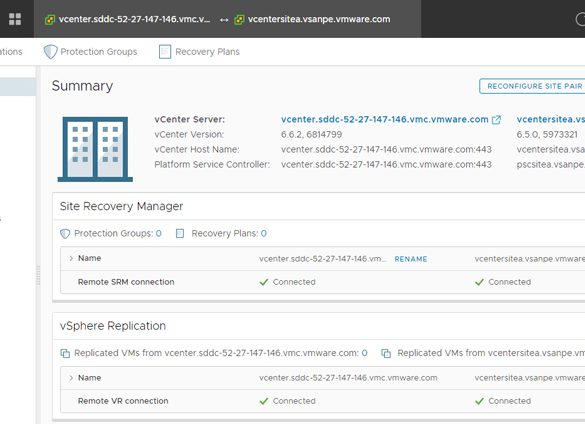This screenshot has width=585, height=424.
Task: Click the Protection Groups count 0 link
Action: [x=159, y=234]
